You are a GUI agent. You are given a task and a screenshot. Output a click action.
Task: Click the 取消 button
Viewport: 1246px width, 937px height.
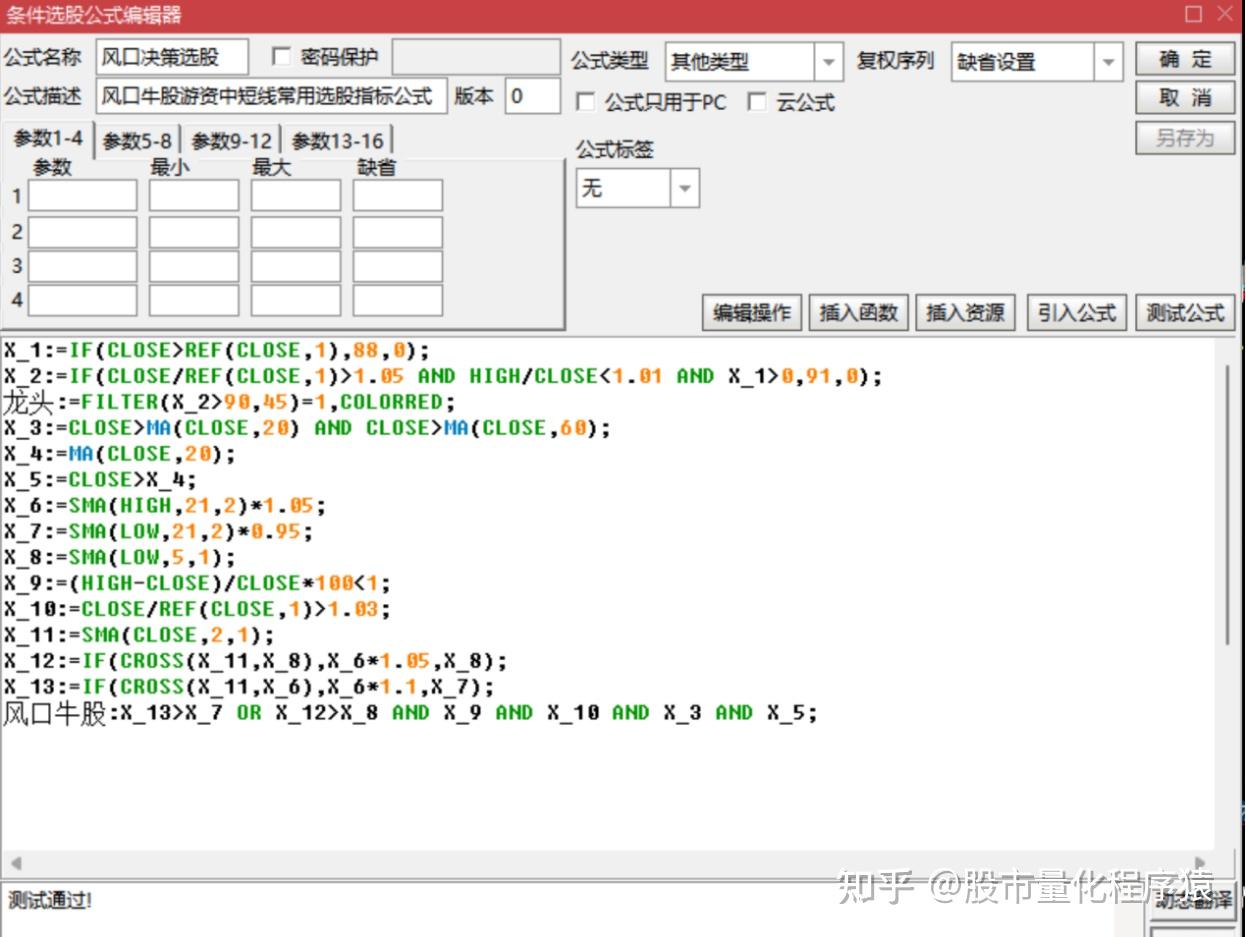(x=1185, y=98)
